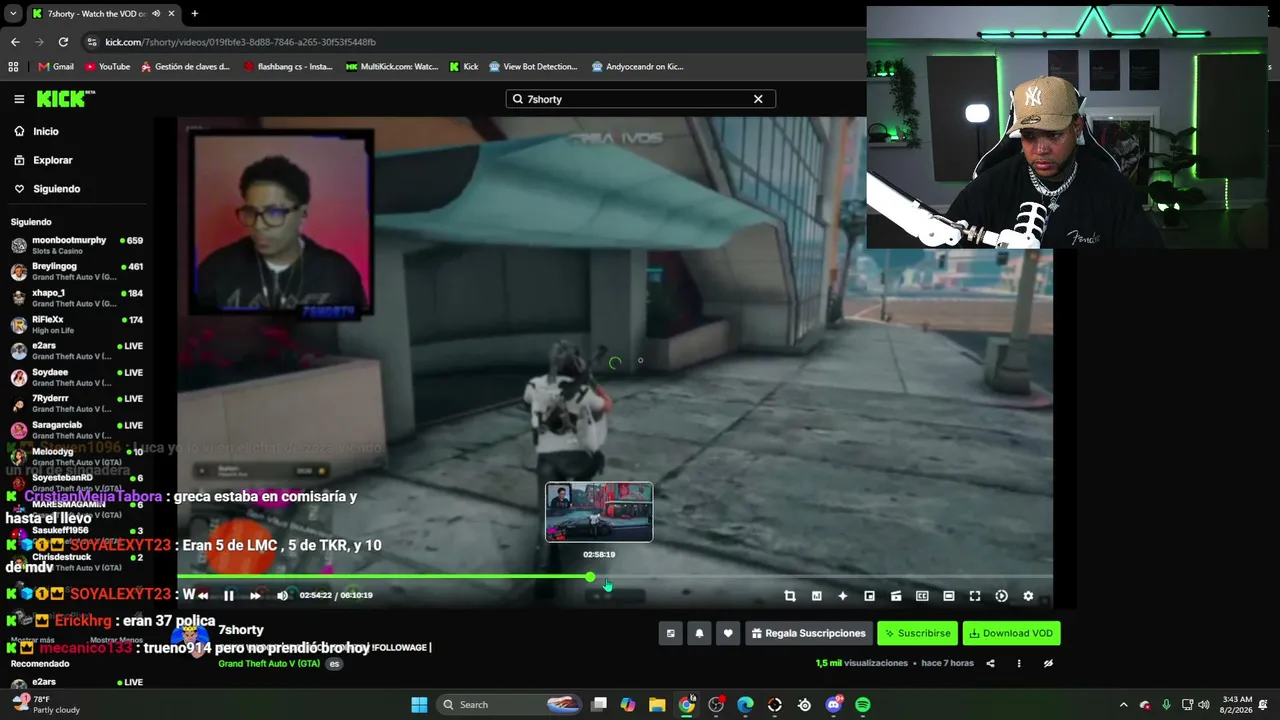The height and width of the screenshot is (720, 1280).
Task: Open Soydaee channel in following list
Action: click(x=76, y=377)
